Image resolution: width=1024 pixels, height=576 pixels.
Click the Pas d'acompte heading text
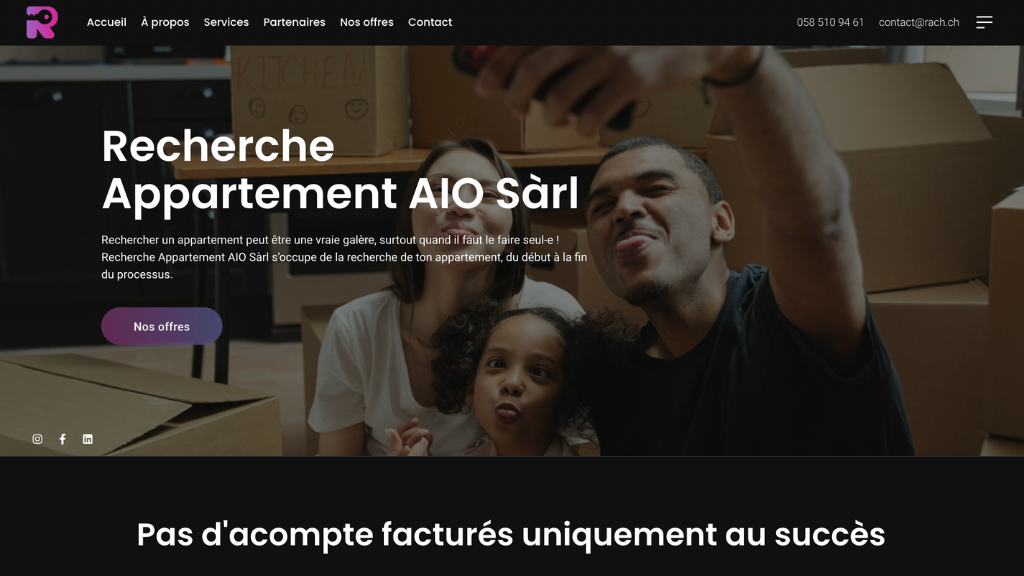[511, 535]
